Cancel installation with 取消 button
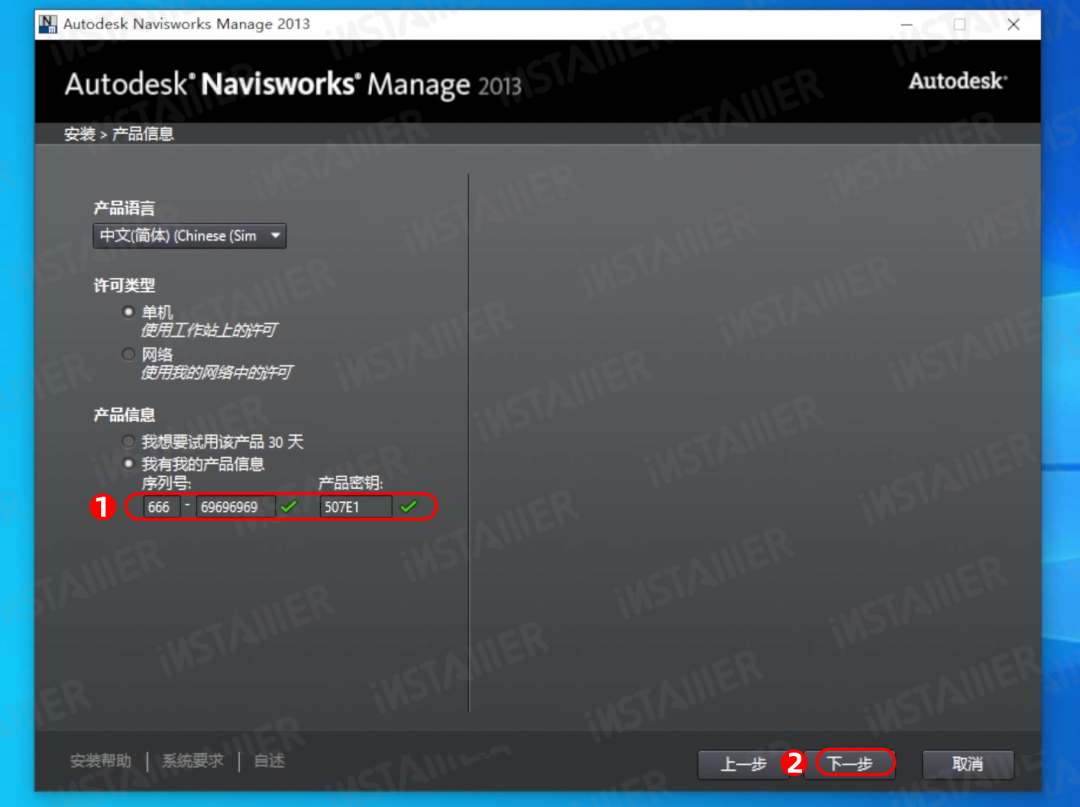 [968, 764]
